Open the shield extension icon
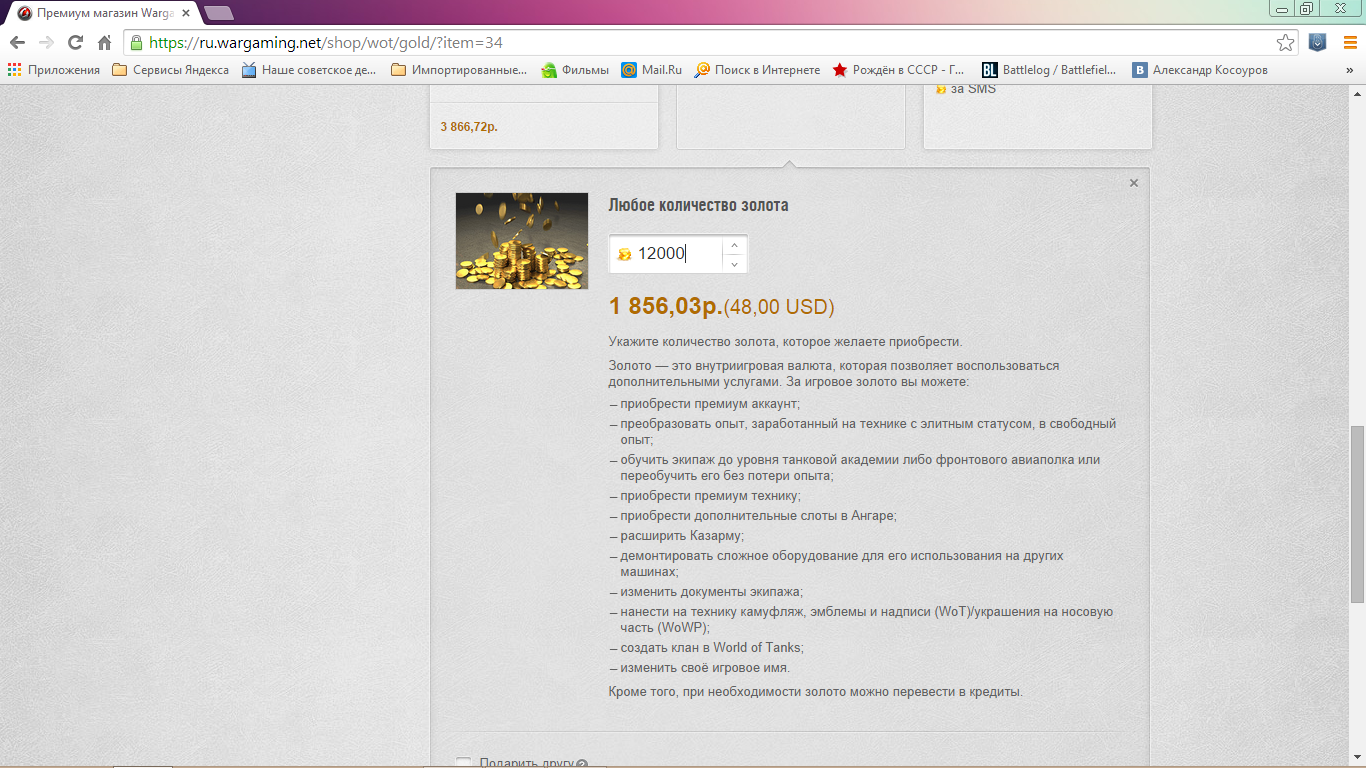 tap(1318, 42)
